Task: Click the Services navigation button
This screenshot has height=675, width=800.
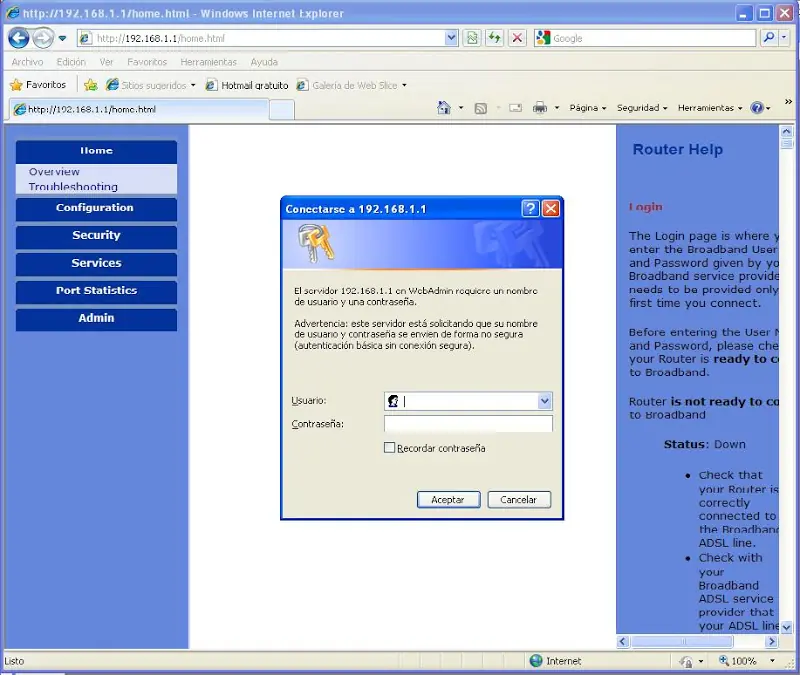Action: pos(96,264)
